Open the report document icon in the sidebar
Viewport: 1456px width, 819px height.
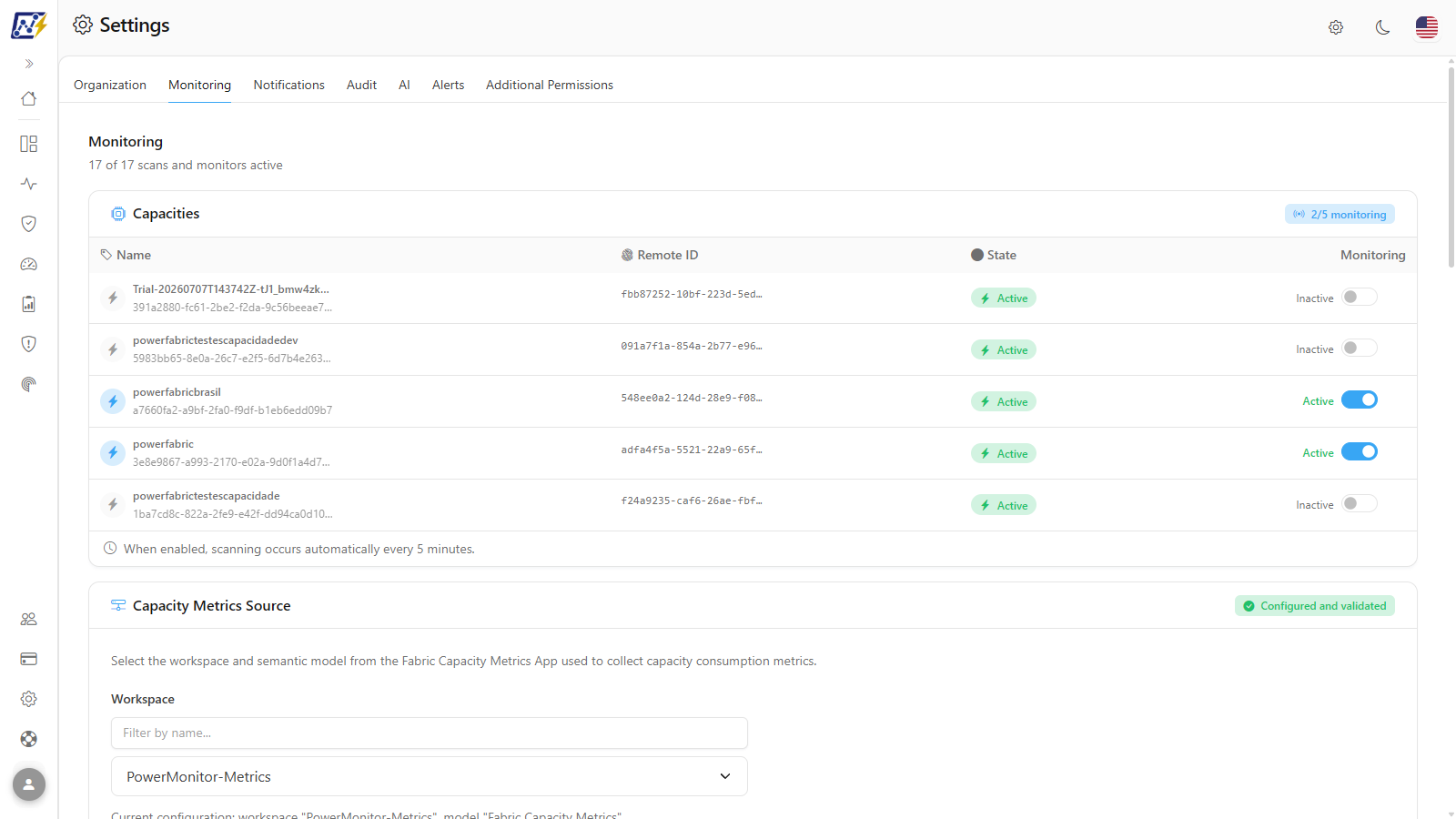(x=29, y=304)
